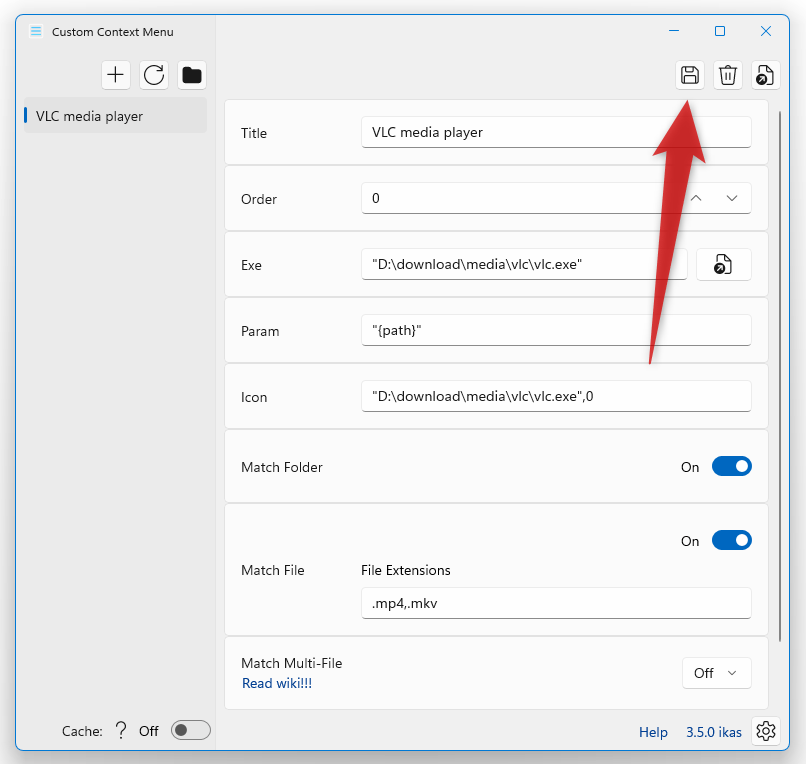Screen dimensions: 806x764
Task: Show Cache help question mark
Action: (121, 731)
